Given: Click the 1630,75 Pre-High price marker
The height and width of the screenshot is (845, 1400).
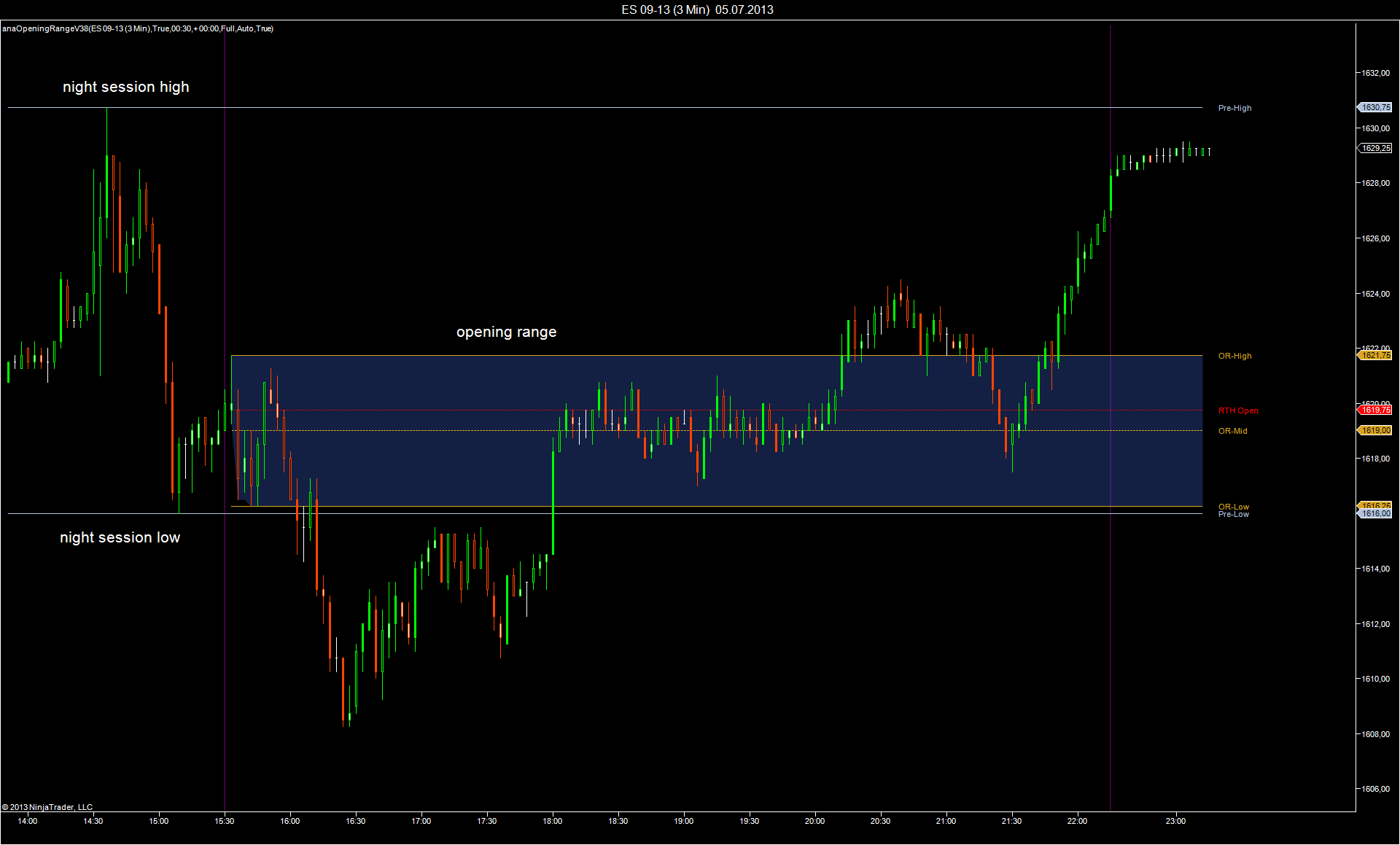Looking at the screenshot, I should pos(1375,107).
